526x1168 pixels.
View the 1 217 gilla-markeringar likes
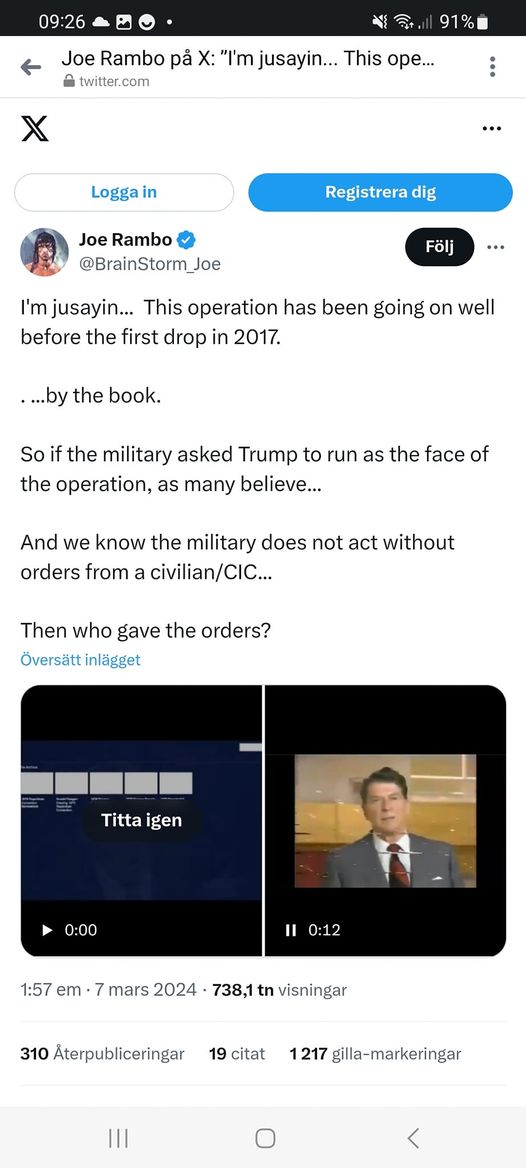pos(375,1054)
